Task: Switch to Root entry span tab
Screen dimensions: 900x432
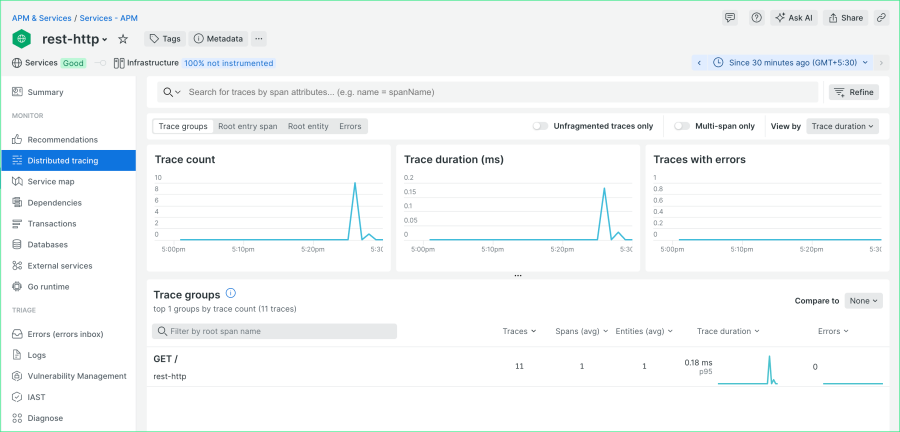Action: (247, 127)
